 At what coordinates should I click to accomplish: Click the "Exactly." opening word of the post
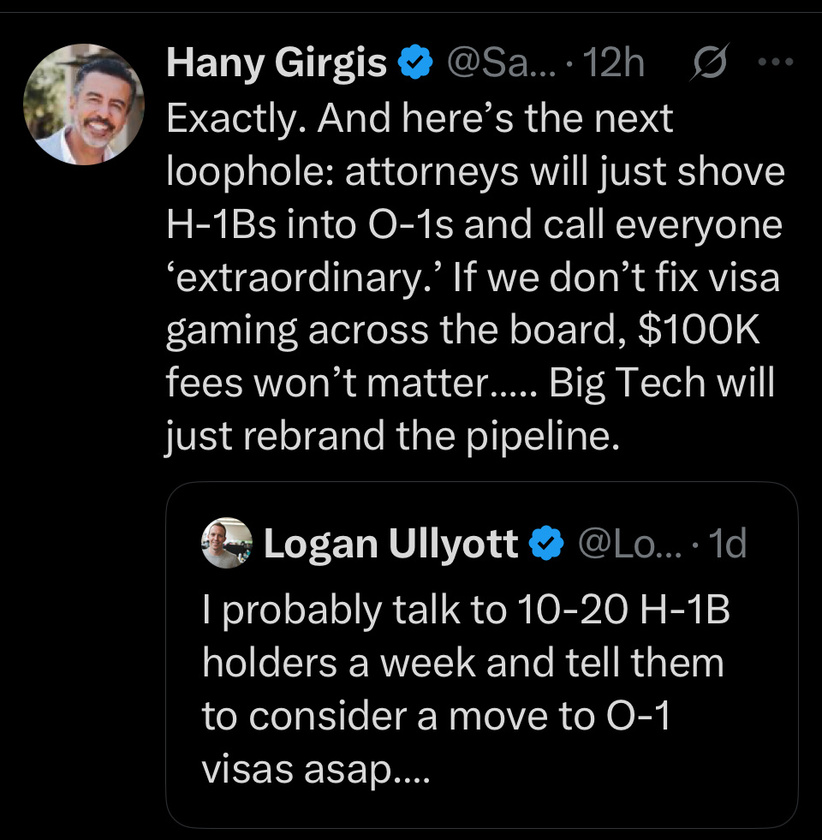coord(235,118)
